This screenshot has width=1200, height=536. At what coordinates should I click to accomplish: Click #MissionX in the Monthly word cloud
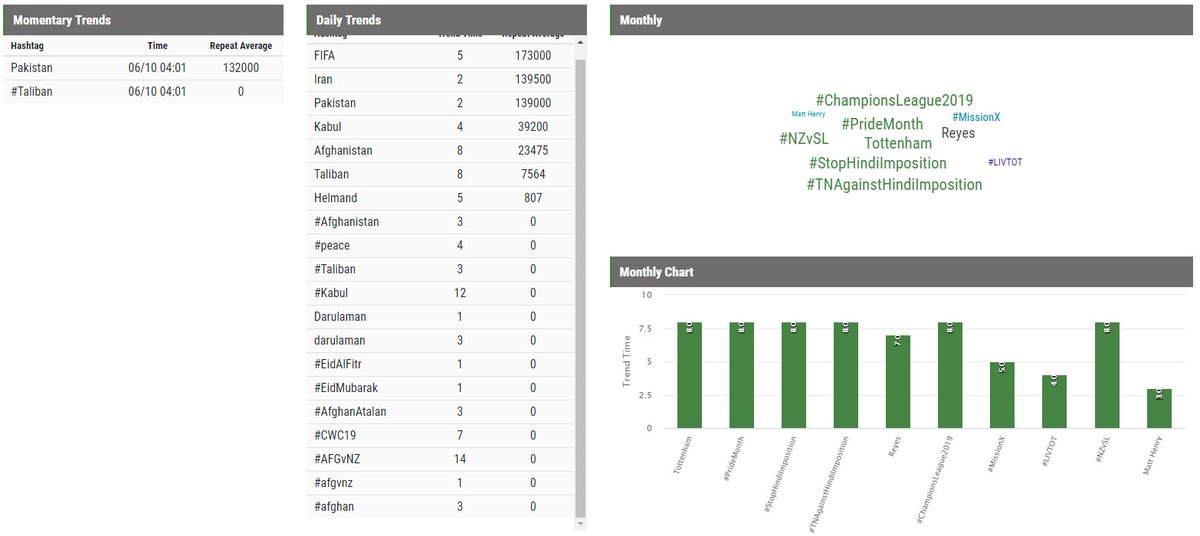976,117
